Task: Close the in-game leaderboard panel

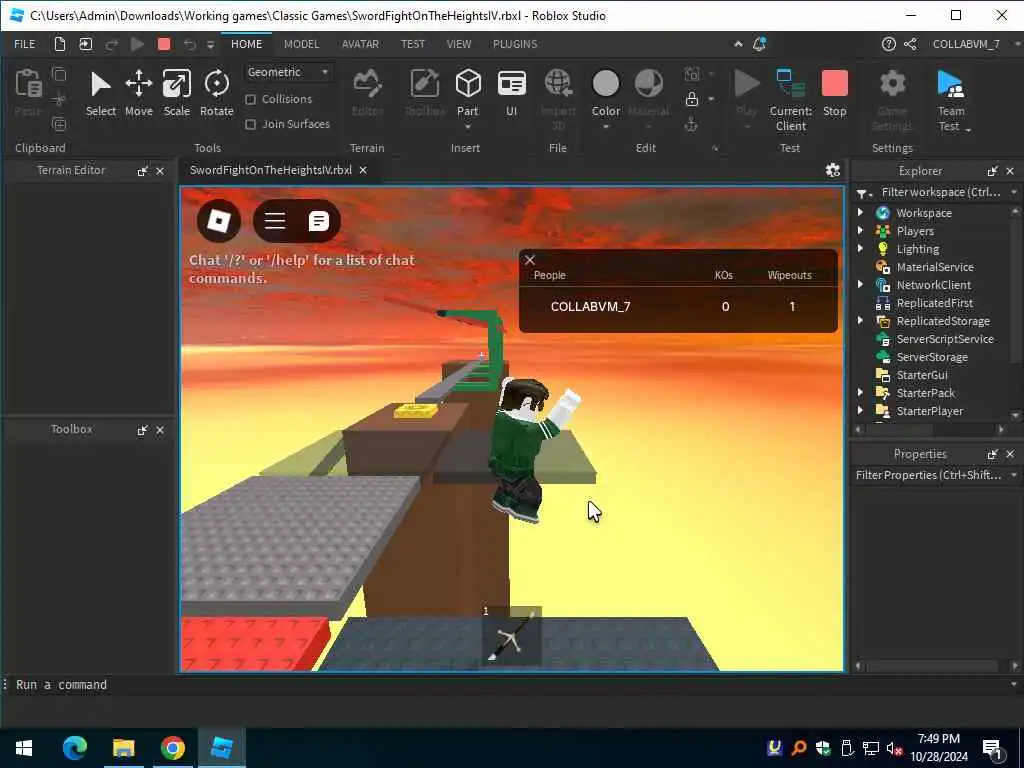Action: point(530,259)
